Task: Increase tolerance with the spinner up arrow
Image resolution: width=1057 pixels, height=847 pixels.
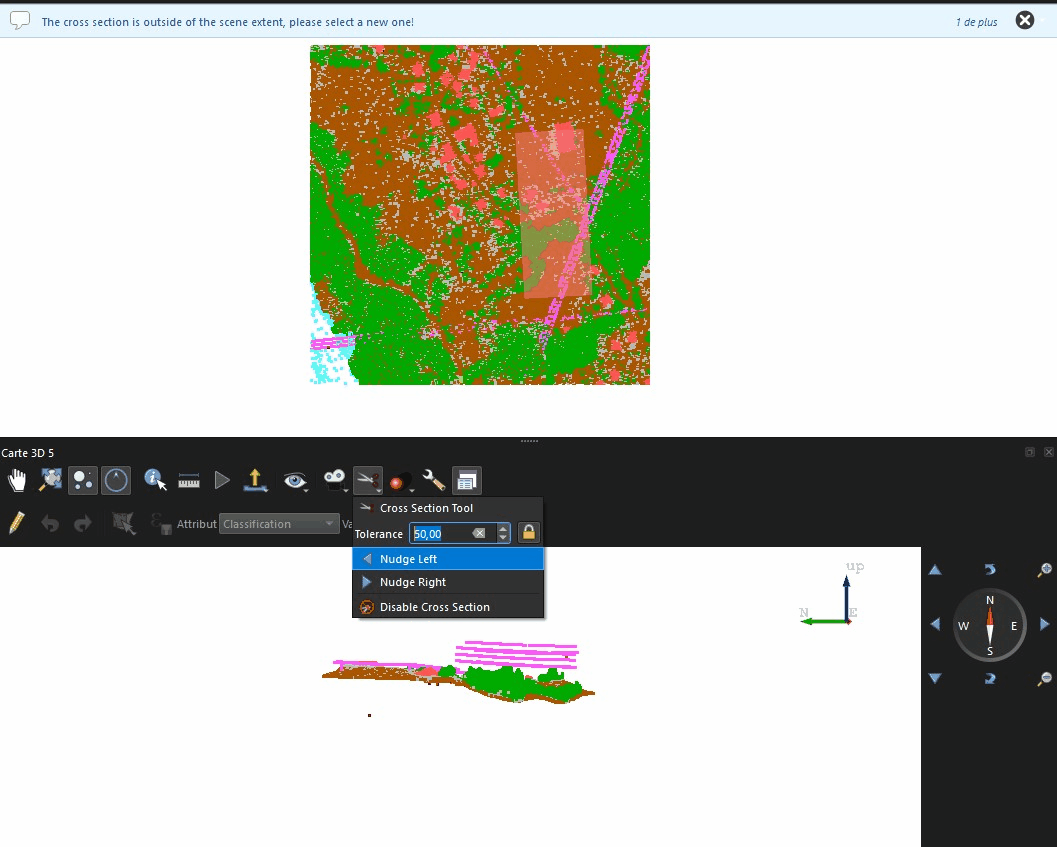Action: click(503, 529)
